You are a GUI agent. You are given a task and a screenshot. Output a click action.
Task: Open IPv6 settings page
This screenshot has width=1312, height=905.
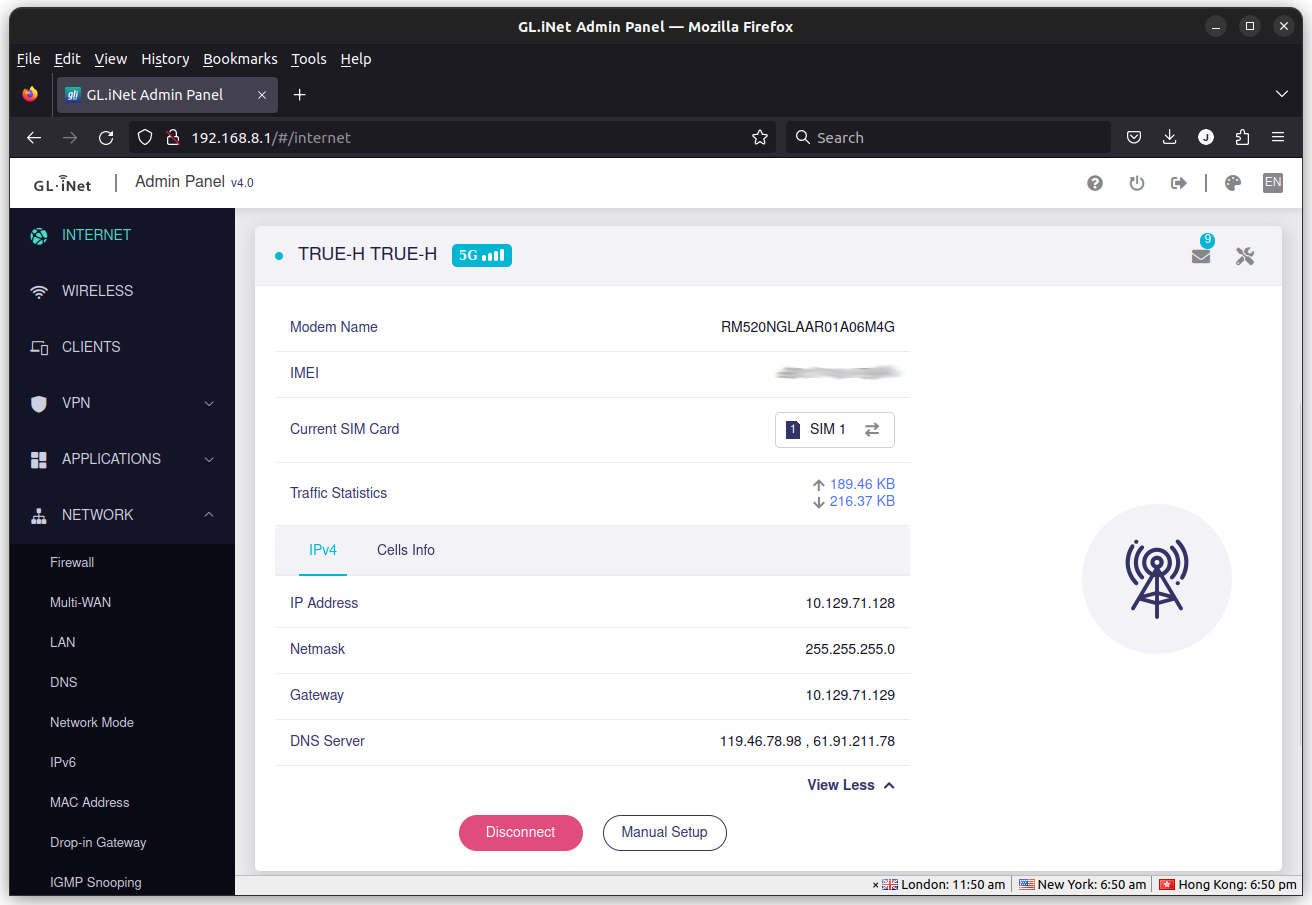[63, 762]
